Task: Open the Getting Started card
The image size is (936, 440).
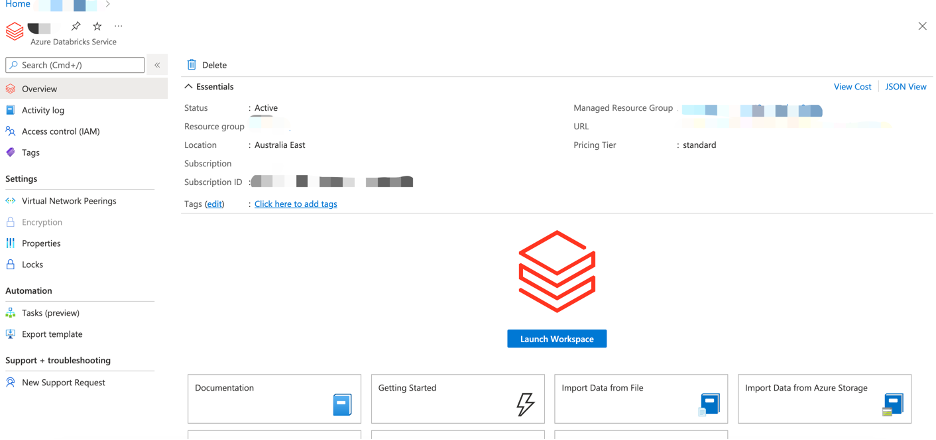Action: pos(458,399)
